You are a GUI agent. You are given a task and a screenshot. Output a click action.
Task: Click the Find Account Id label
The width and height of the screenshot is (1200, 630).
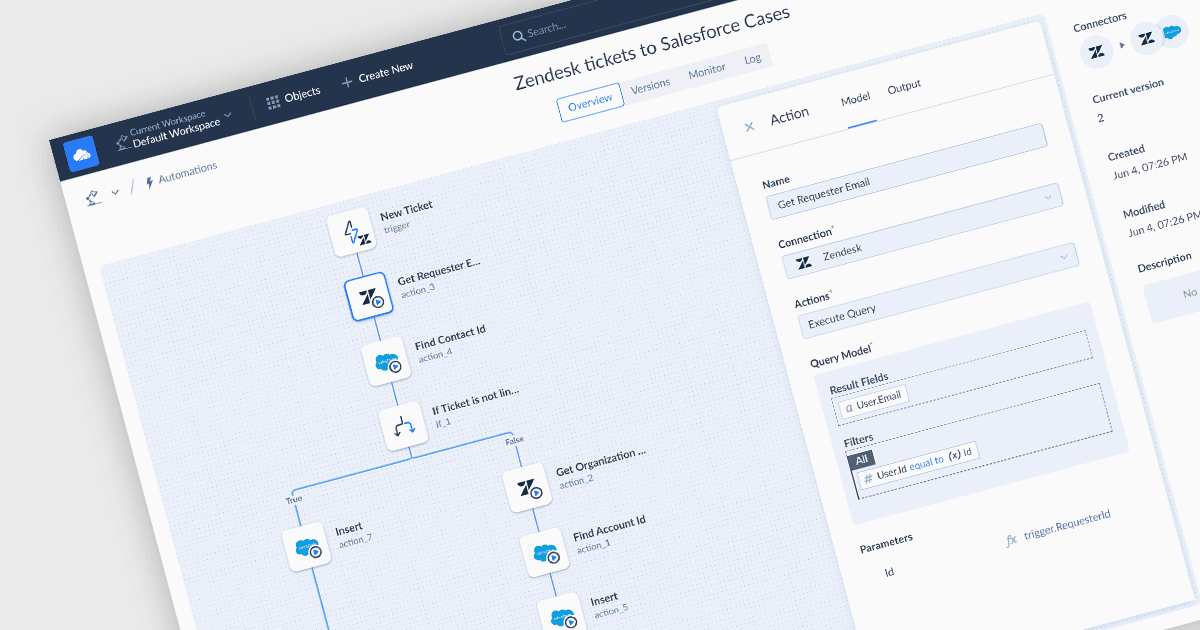pos(609,527)
